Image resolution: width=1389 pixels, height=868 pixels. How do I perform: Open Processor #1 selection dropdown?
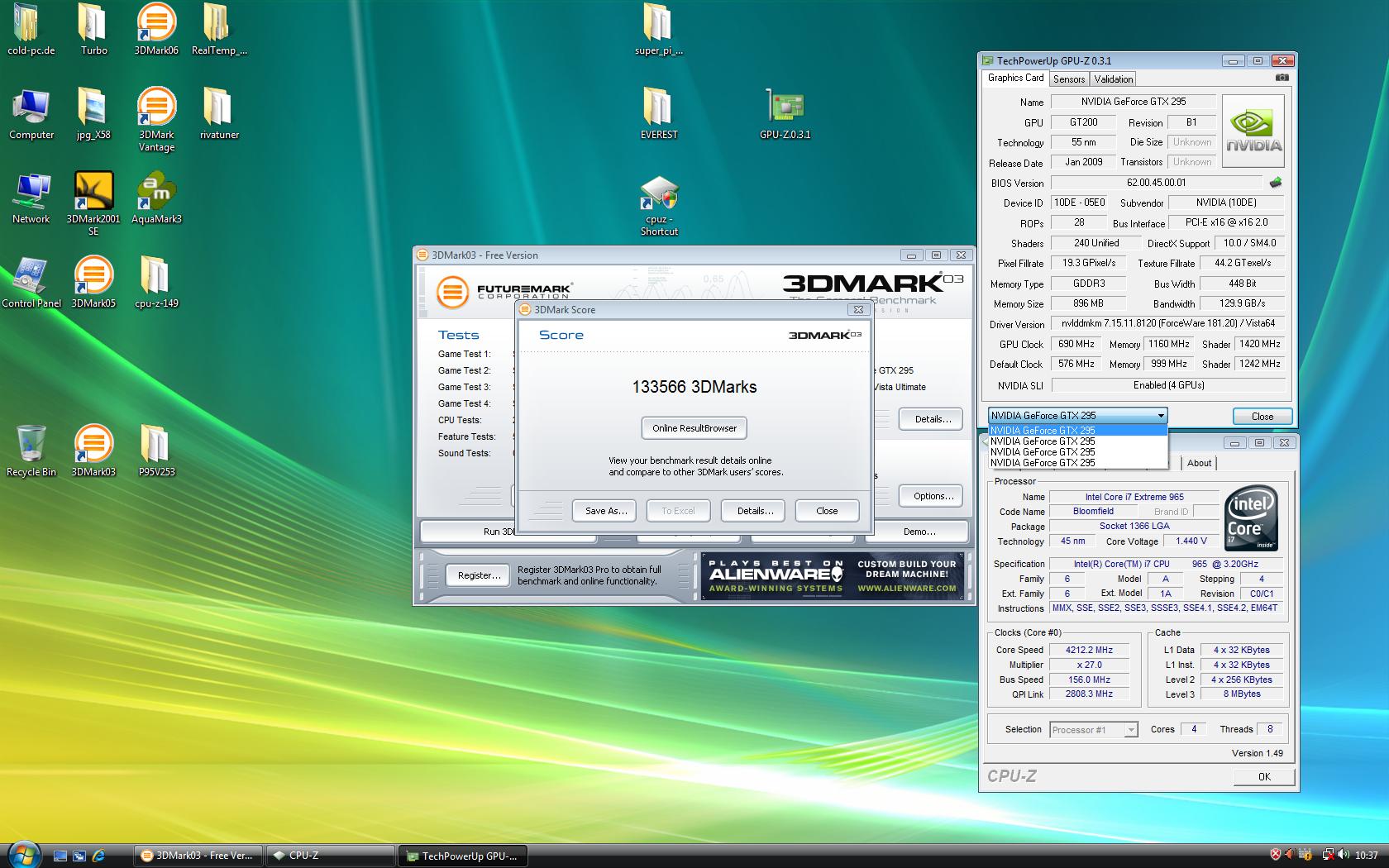[x=1094, y=730]
